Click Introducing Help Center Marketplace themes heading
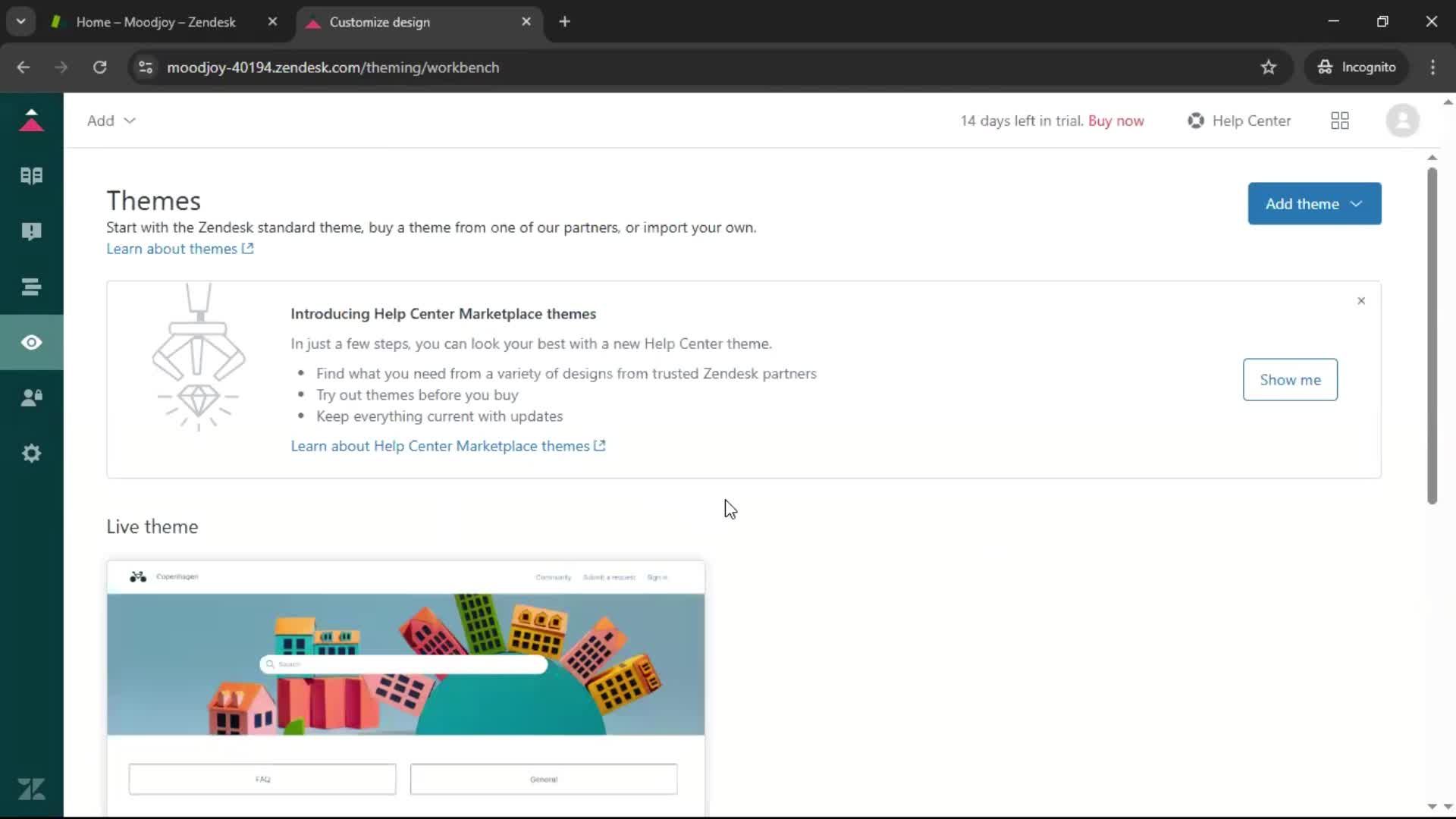Viewport: 1456px width, 819px height. pyautogui.click(x=443, y=314)
